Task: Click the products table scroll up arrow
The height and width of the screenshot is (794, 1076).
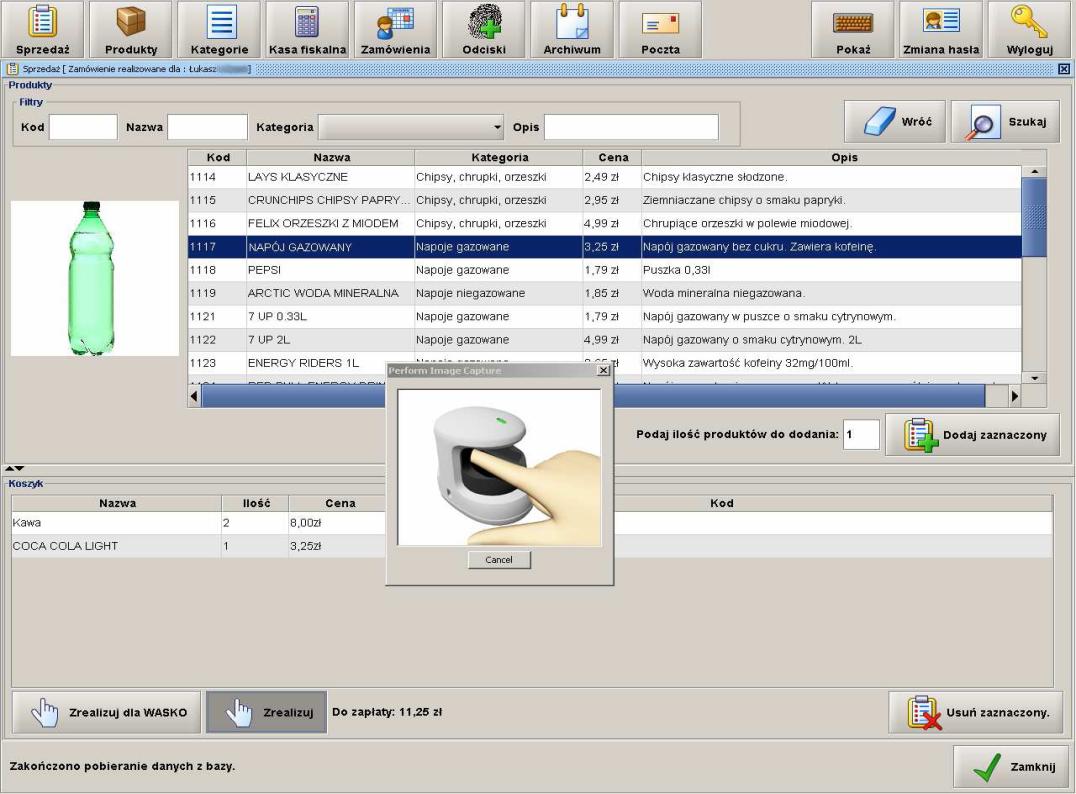Action: pos(1034,172)
